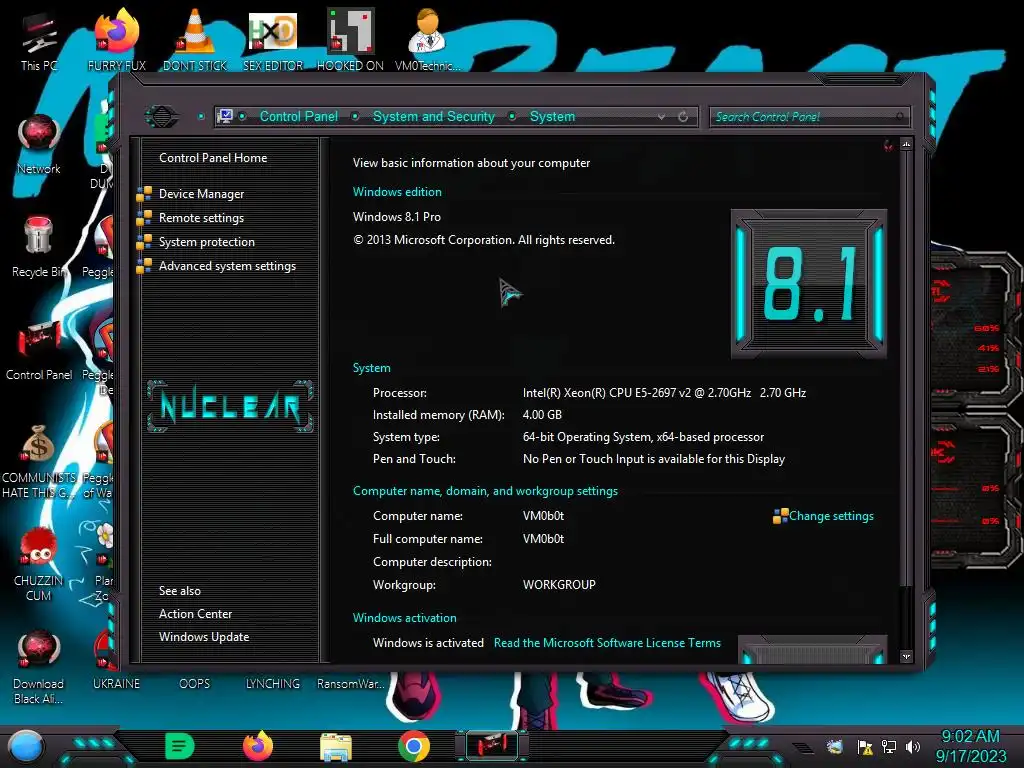Click Change settings for computer name

[x=831, y=516]
